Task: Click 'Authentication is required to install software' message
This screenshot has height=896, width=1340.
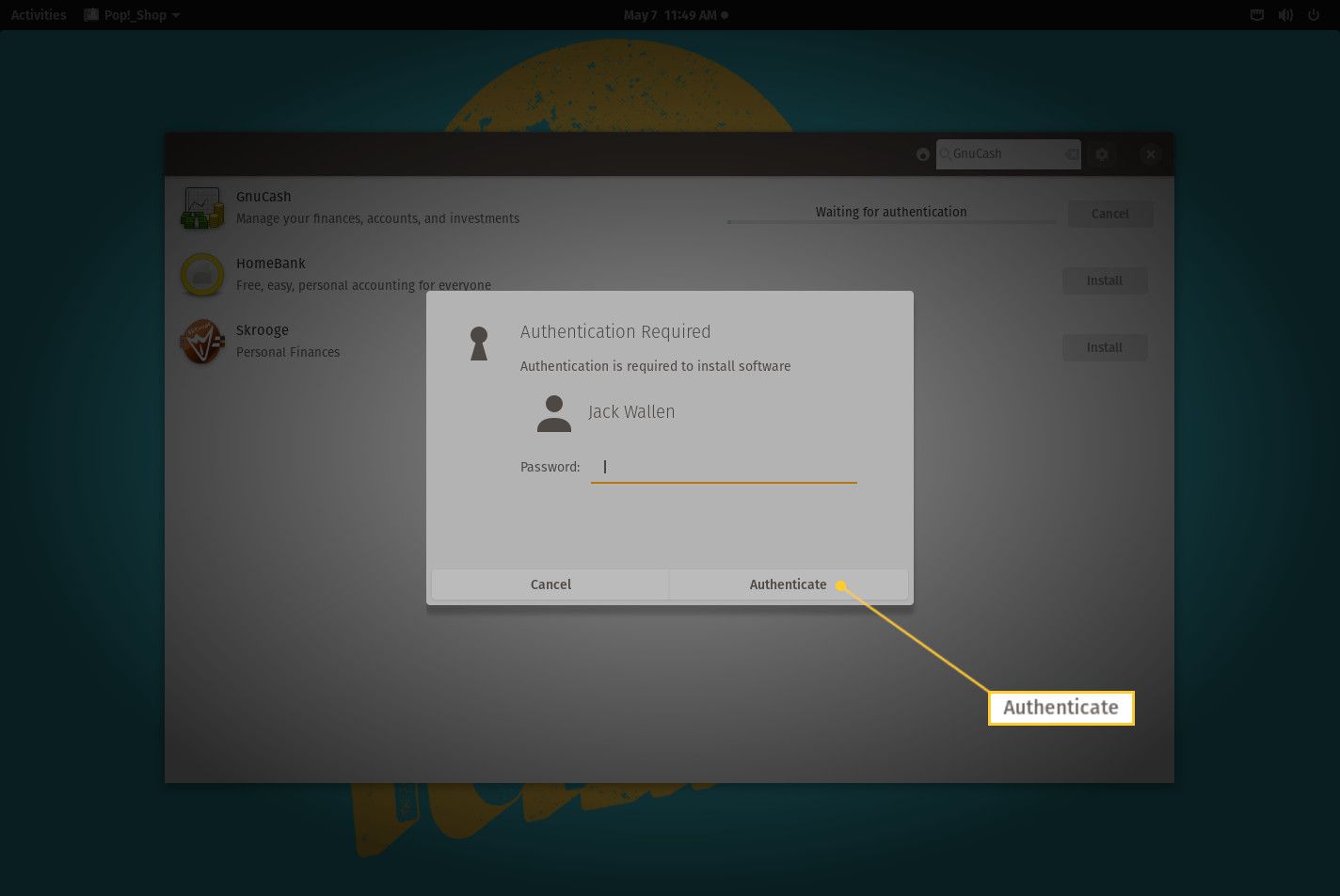Action: coord(656,366)
